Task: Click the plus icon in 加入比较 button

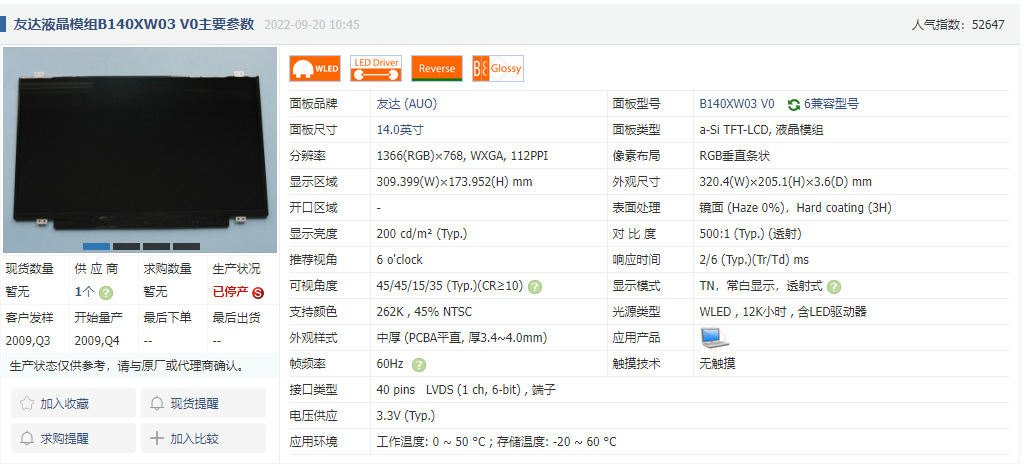Action: [157, 438]
